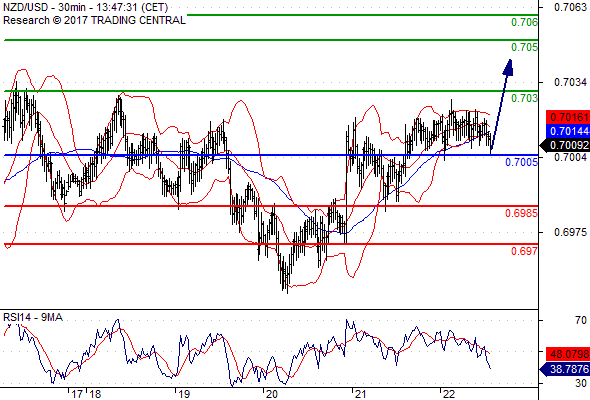590x400 pixels.
Task: Click date marker 22 on time axis
Action: pyautogui.click(x=449, y=394)
